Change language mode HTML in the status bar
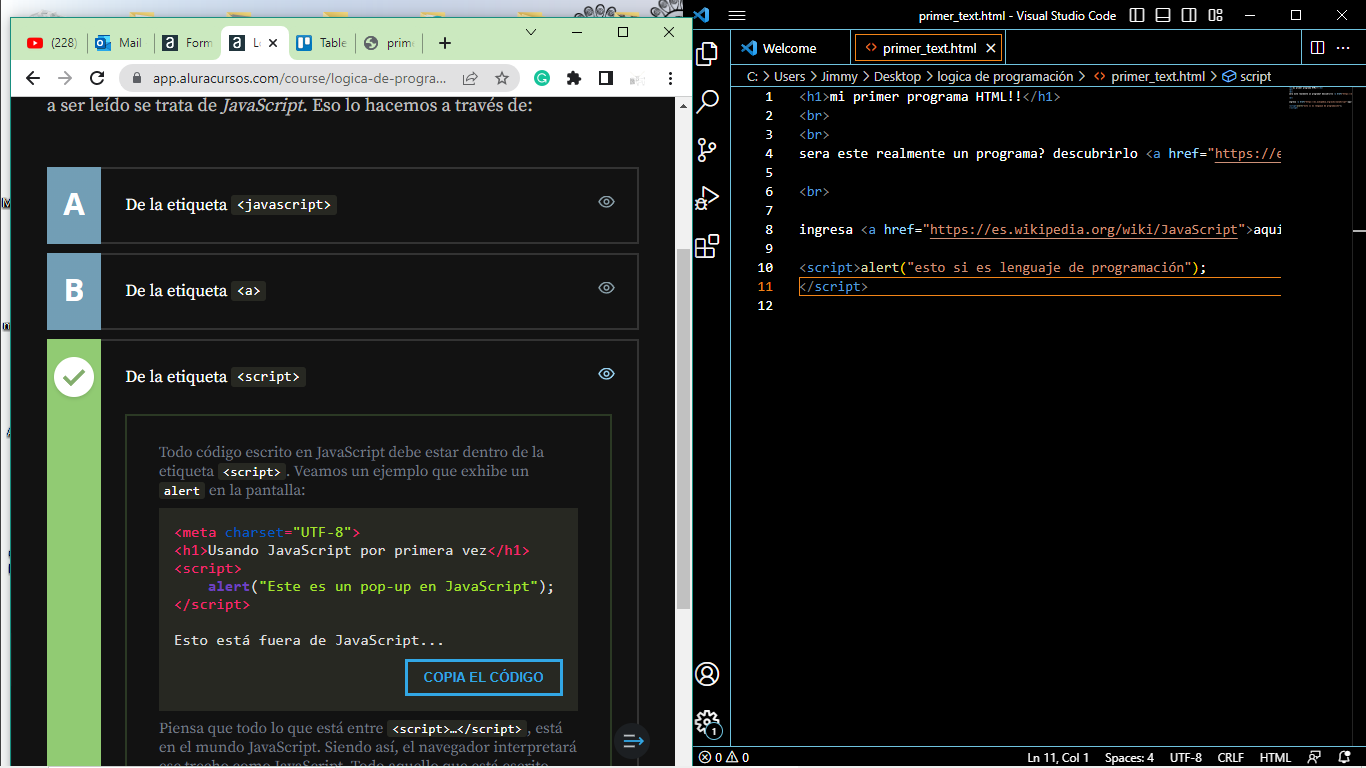1366x768 pixels. [x=1275, y=758]
